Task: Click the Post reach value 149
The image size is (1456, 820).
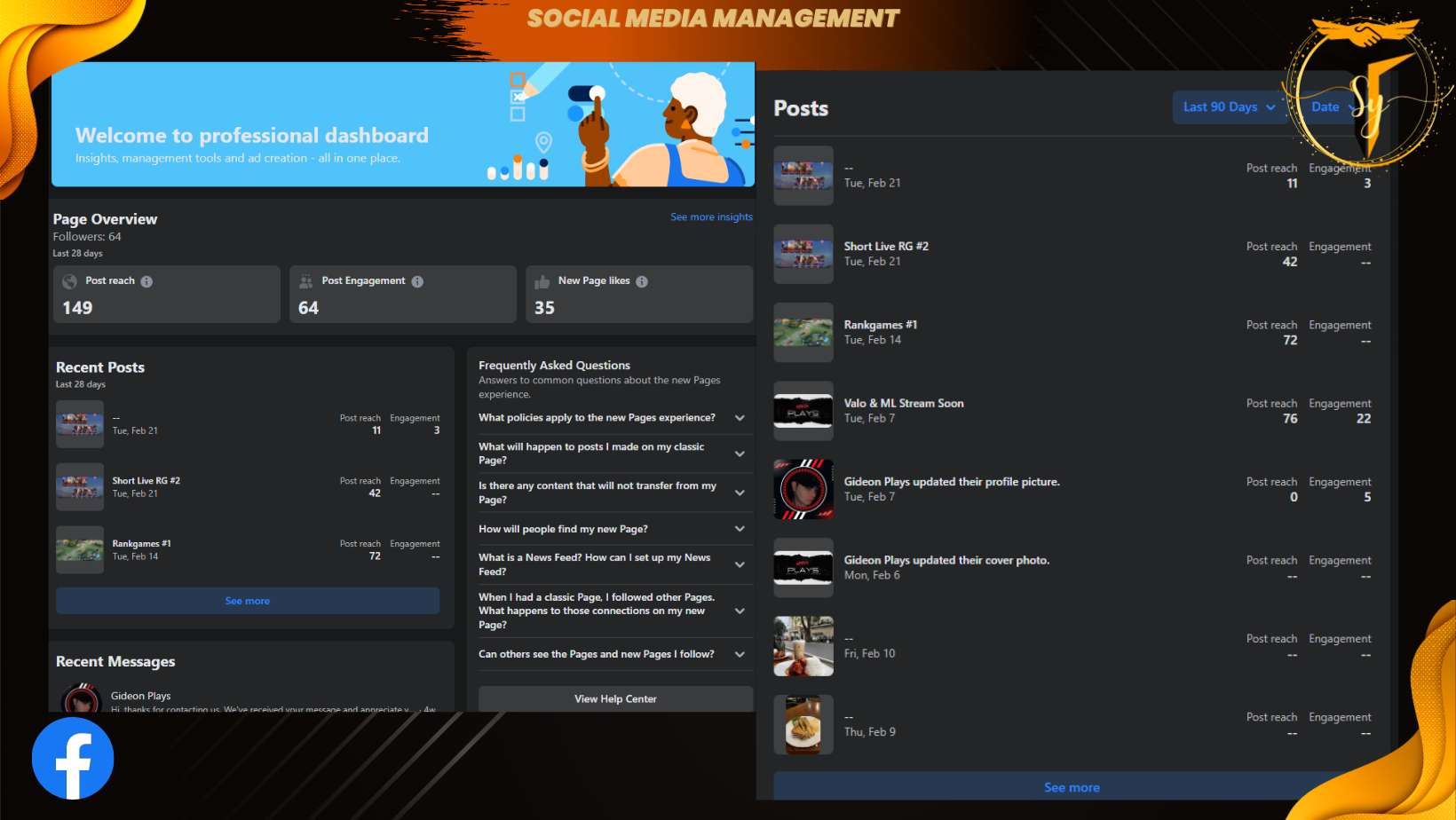Action: [x=77, y=308]
